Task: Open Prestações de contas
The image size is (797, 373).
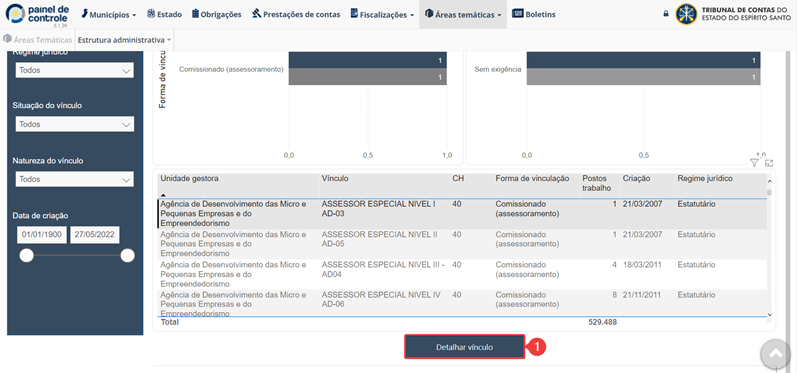Action: (296, 15)
